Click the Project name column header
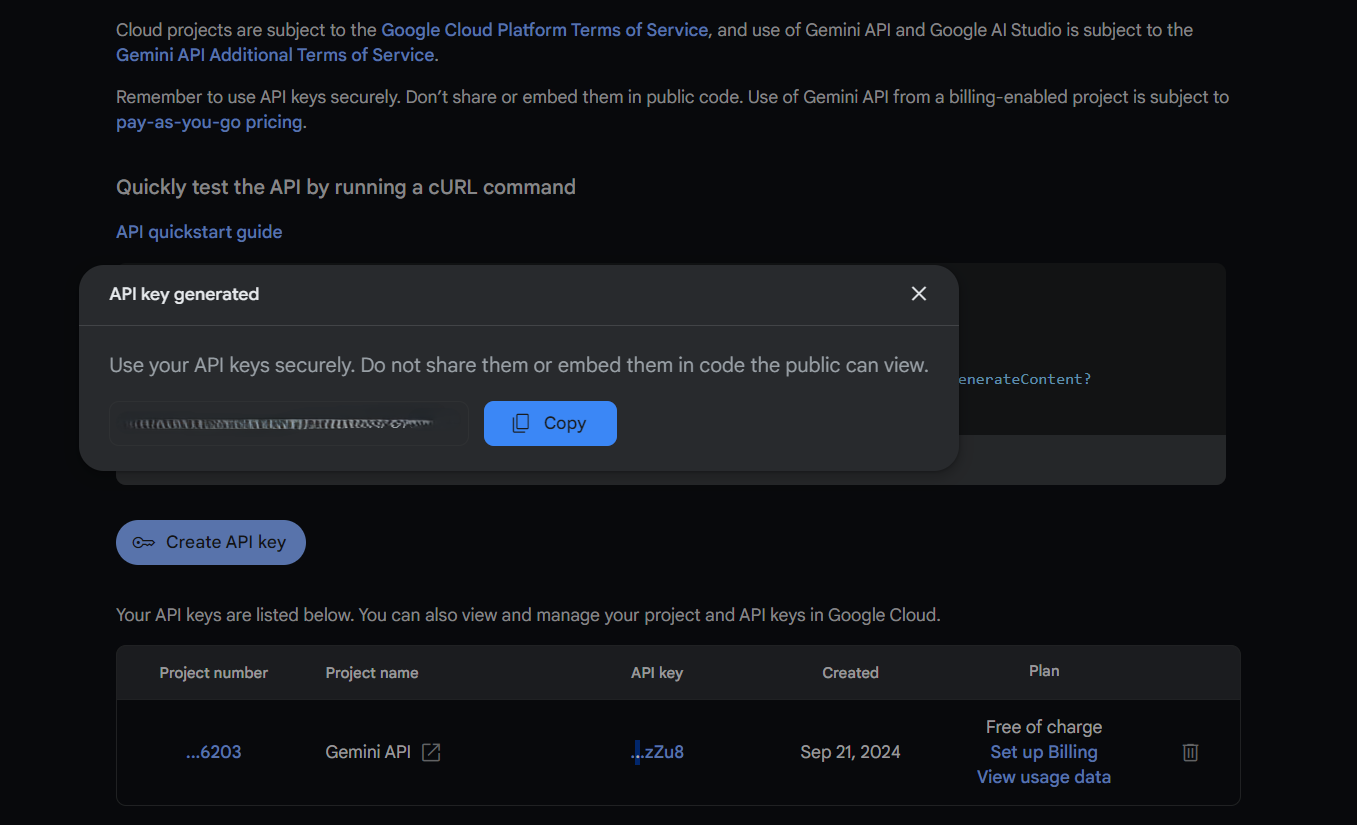The height and width of the screenshot is (825, 1357). coord(371,673)
